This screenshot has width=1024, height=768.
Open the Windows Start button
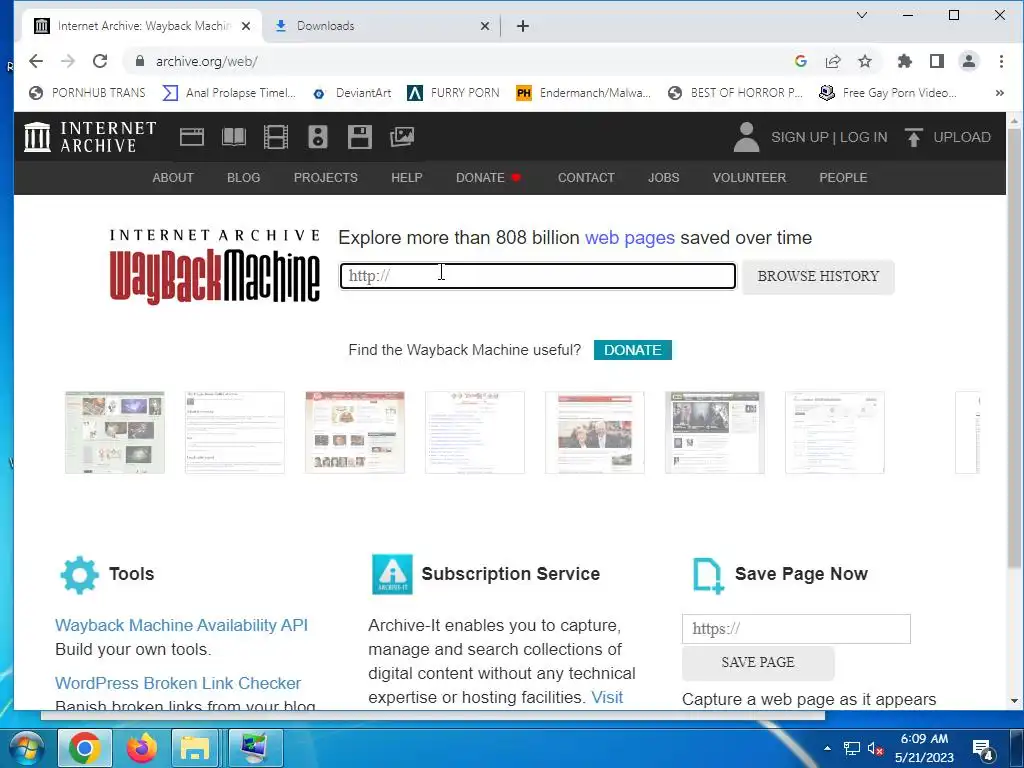26,748
